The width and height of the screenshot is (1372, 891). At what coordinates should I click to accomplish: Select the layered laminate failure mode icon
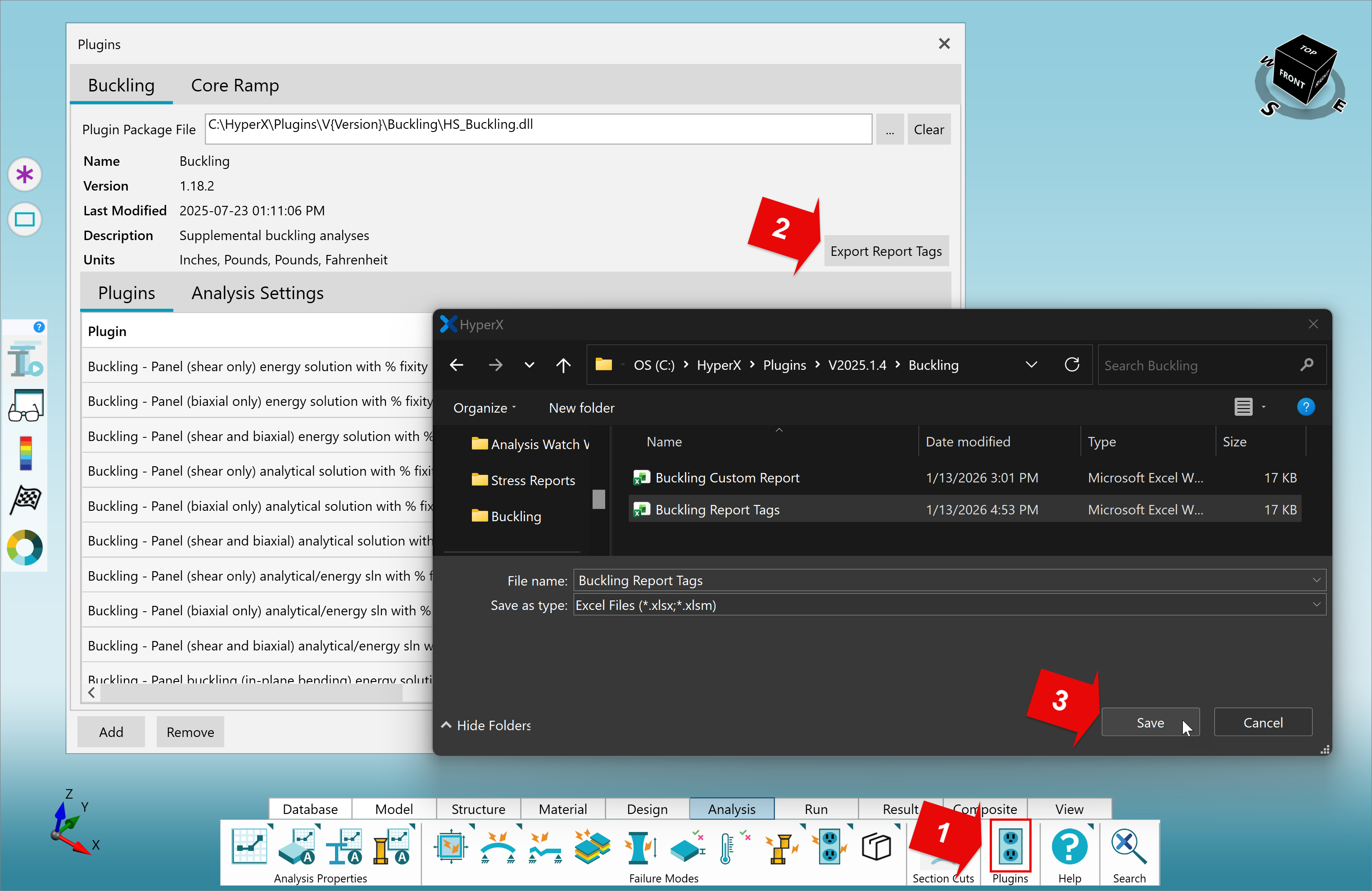[592, 846]
